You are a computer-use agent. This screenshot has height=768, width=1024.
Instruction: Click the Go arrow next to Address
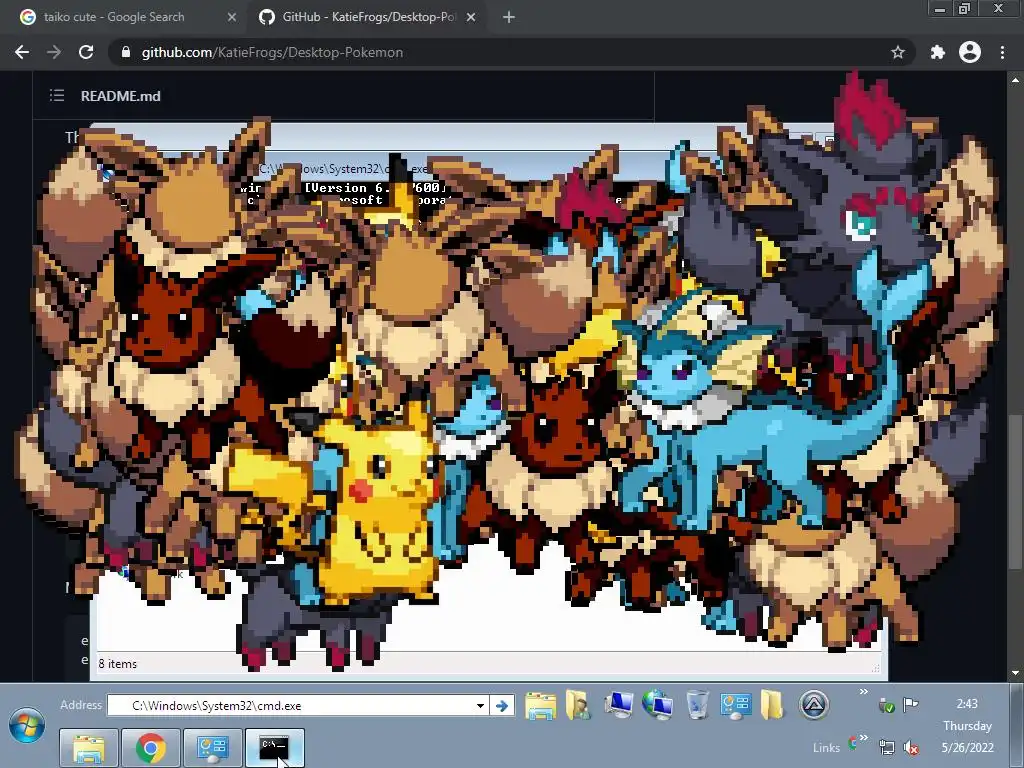coord(502,705)
